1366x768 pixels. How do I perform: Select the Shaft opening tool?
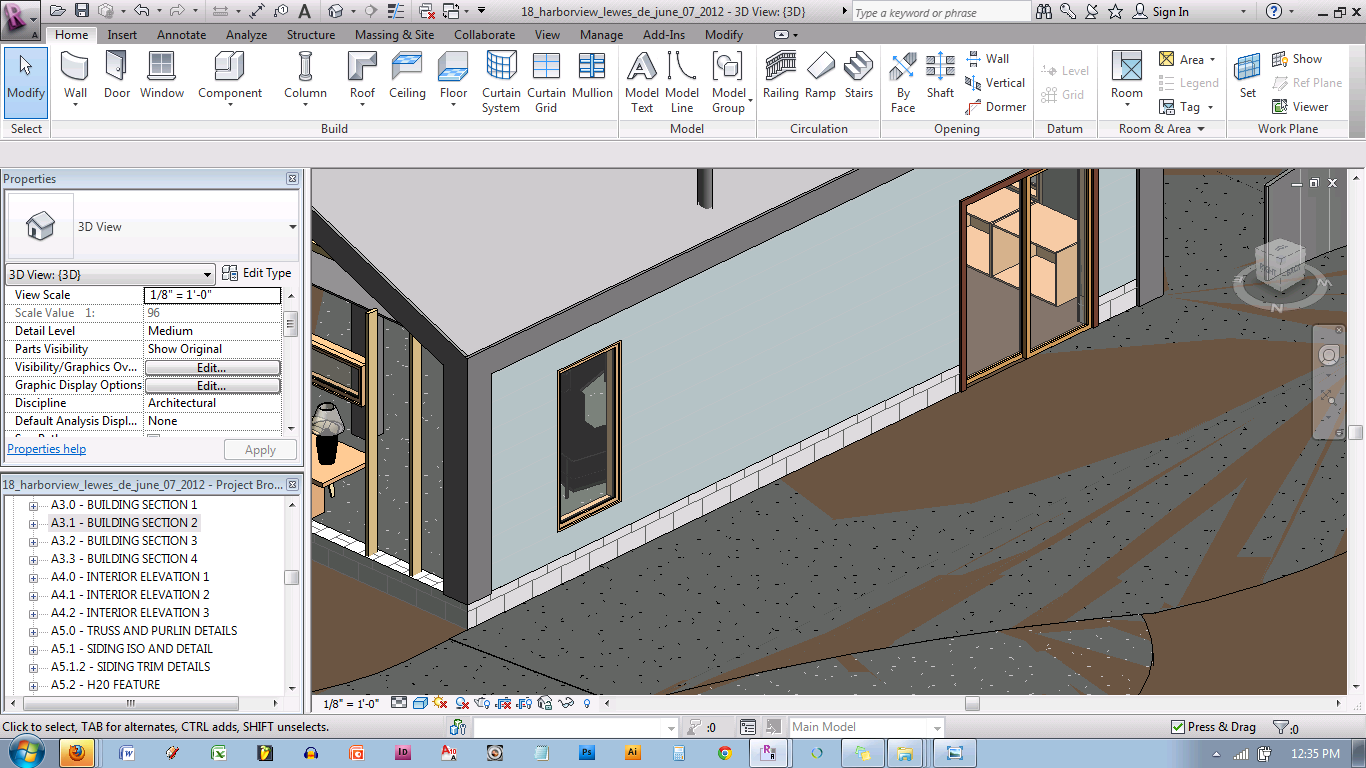(940, 75)
